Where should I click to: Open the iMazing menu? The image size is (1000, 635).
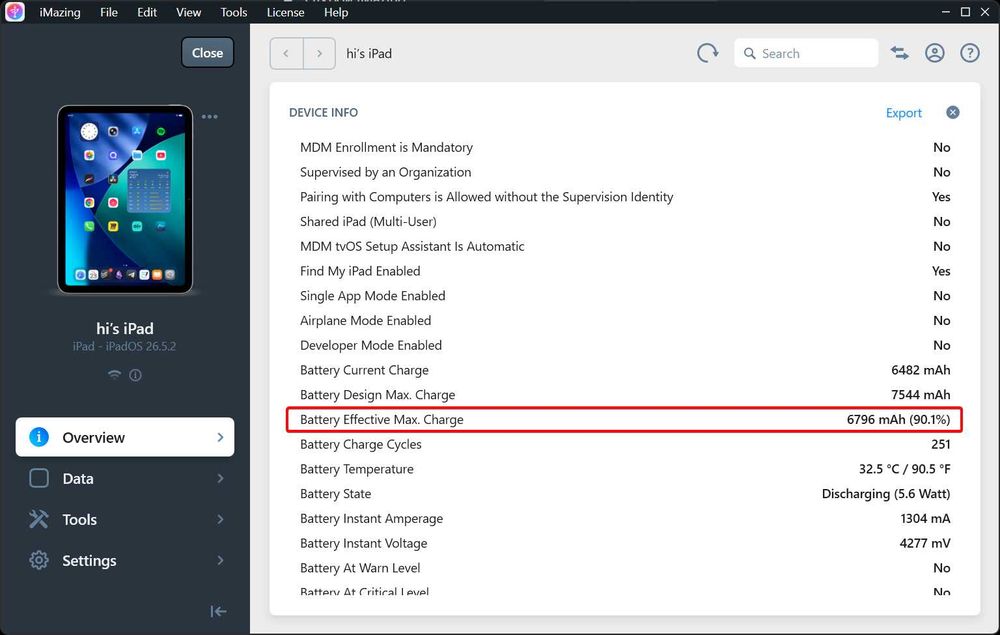pyautogui.click(x=60, y=12)
